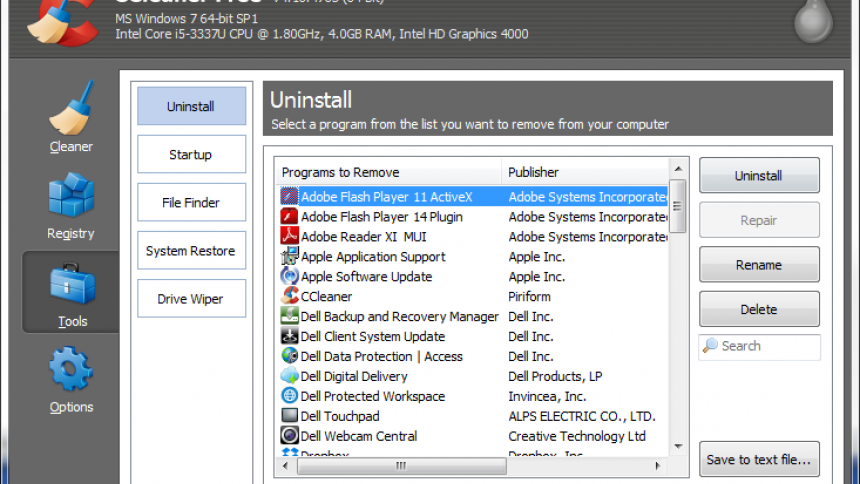This screenshot has height=484, width=860.
Task: Sort by the Programs to Remove column header
Action: [388, 172]
